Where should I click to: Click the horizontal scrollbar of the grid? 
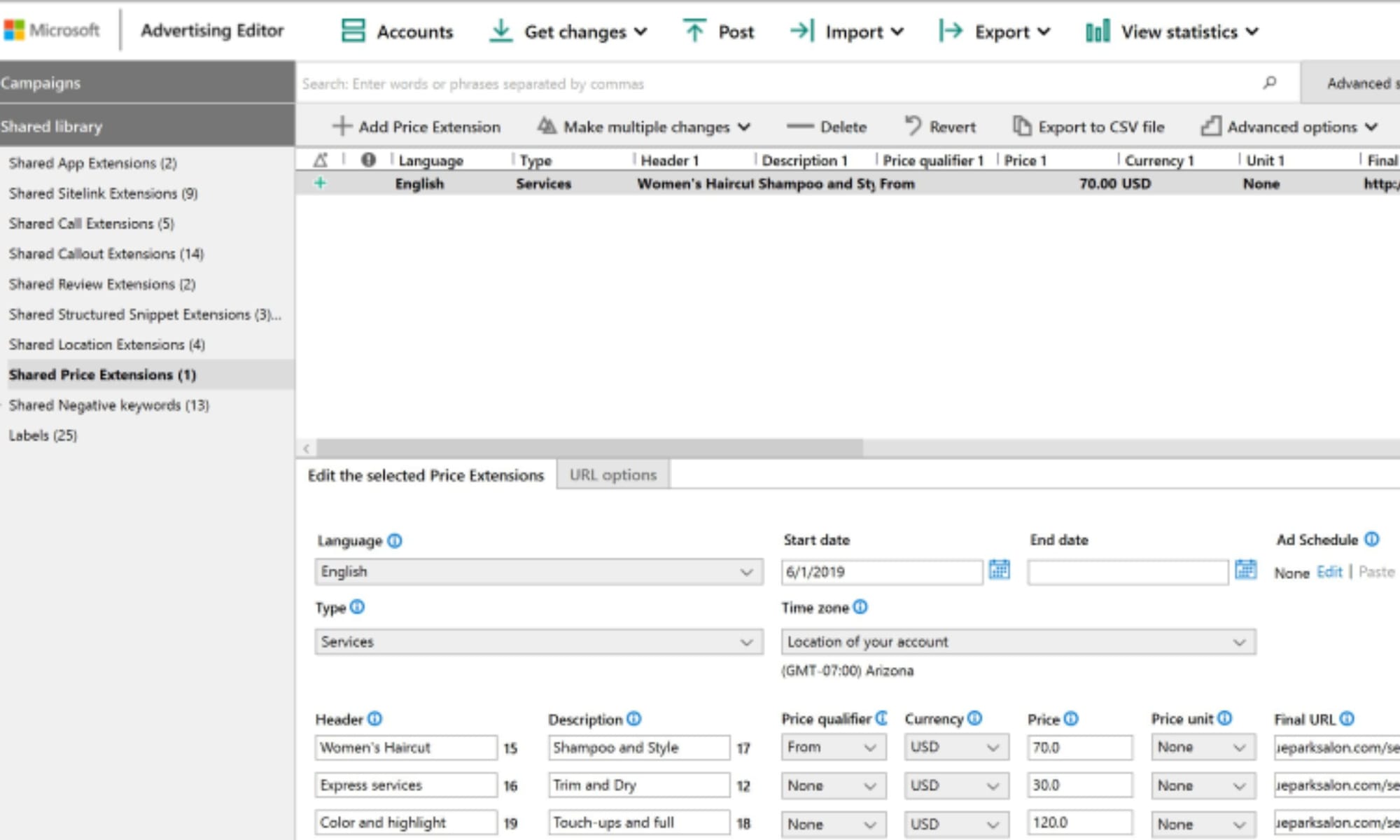coord(589,448)
